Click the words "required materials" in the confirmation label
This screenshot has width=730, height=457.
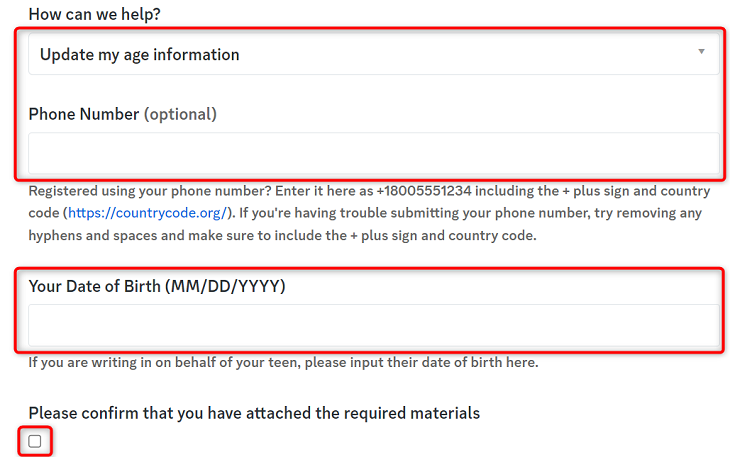click(x=411, y=413)
